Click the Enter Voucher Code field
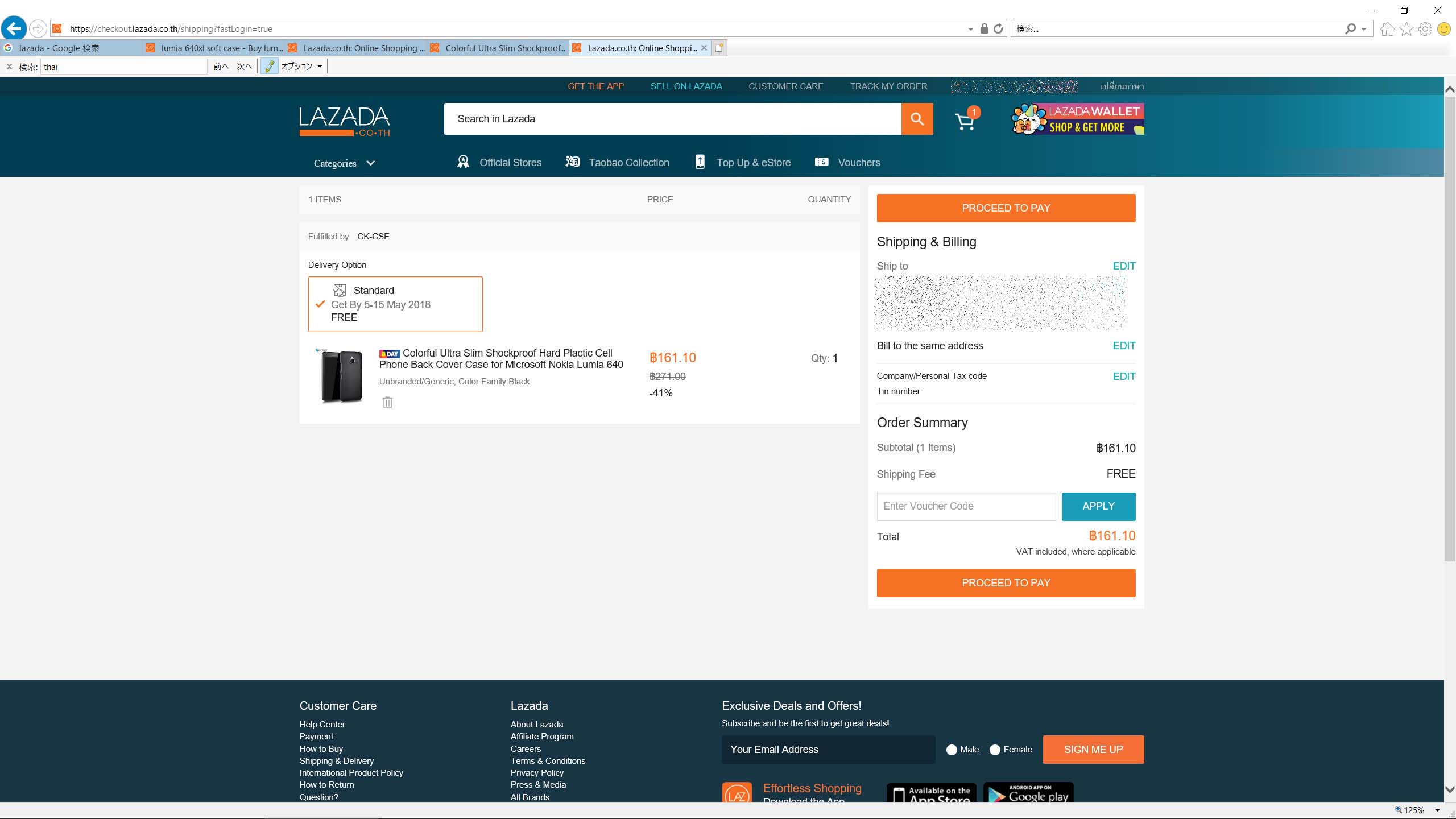Screen dimensions: 1456x819 tap(966, 506)
